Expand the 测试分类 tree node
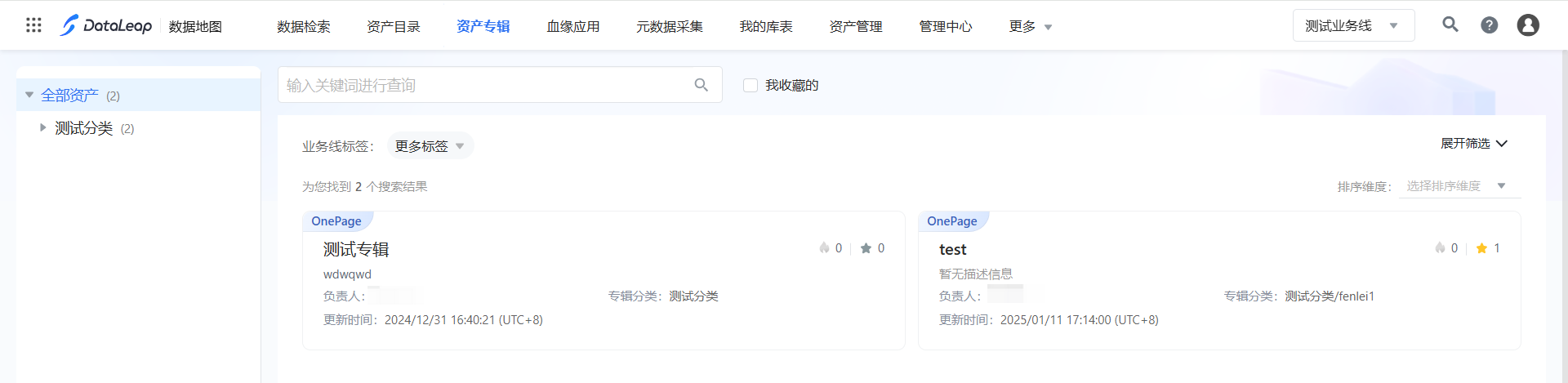 click(x=42, y=127)
